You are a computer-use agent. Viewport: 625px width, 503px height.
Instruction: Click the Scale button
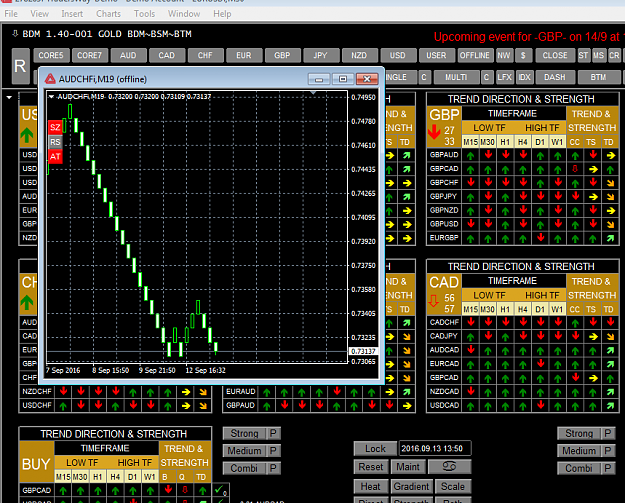pyautogui.click(x=453, y=487)
